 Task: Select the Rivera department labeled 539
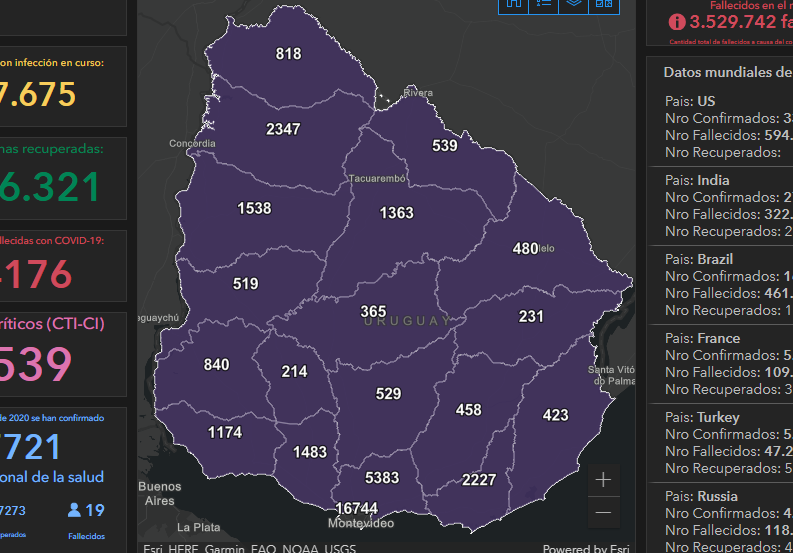pos(445,146)
